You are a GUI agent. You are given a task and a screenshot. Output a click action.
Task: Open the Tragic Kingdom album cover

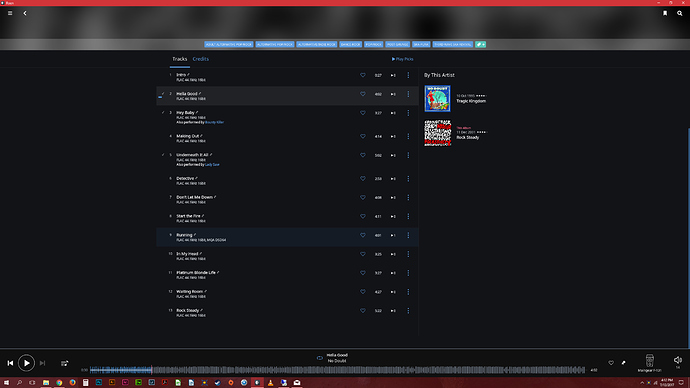pyautogui.click(x=437, y=99)
